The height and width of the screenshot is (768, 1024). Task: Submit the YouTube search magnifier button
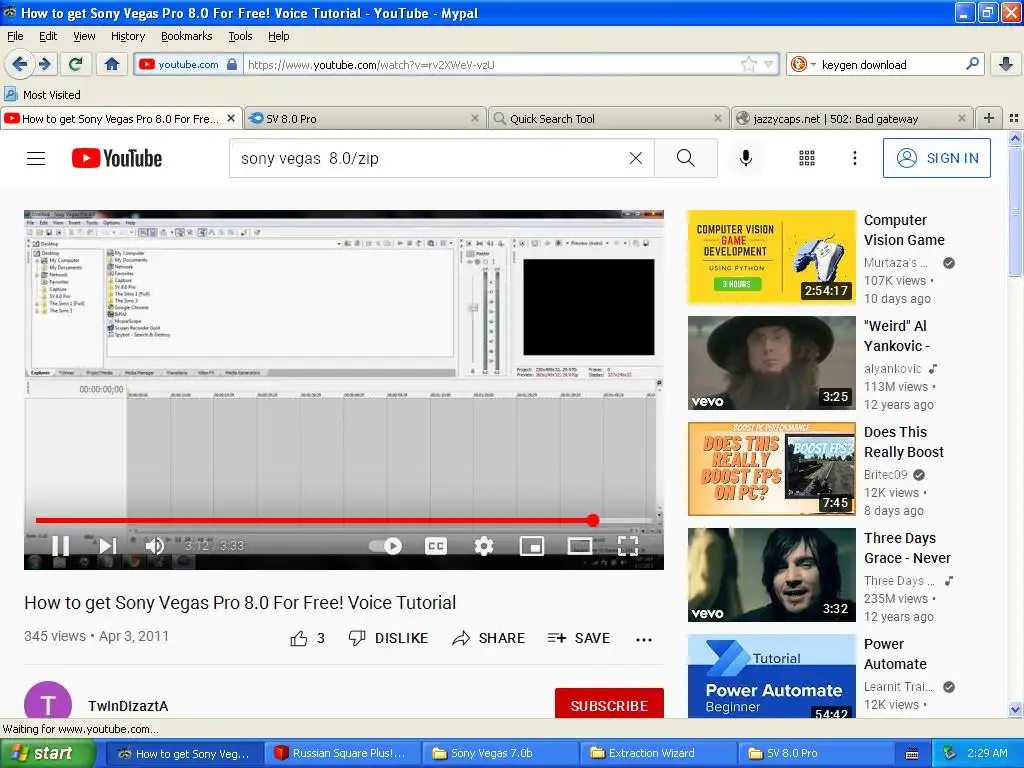(686, 158)
